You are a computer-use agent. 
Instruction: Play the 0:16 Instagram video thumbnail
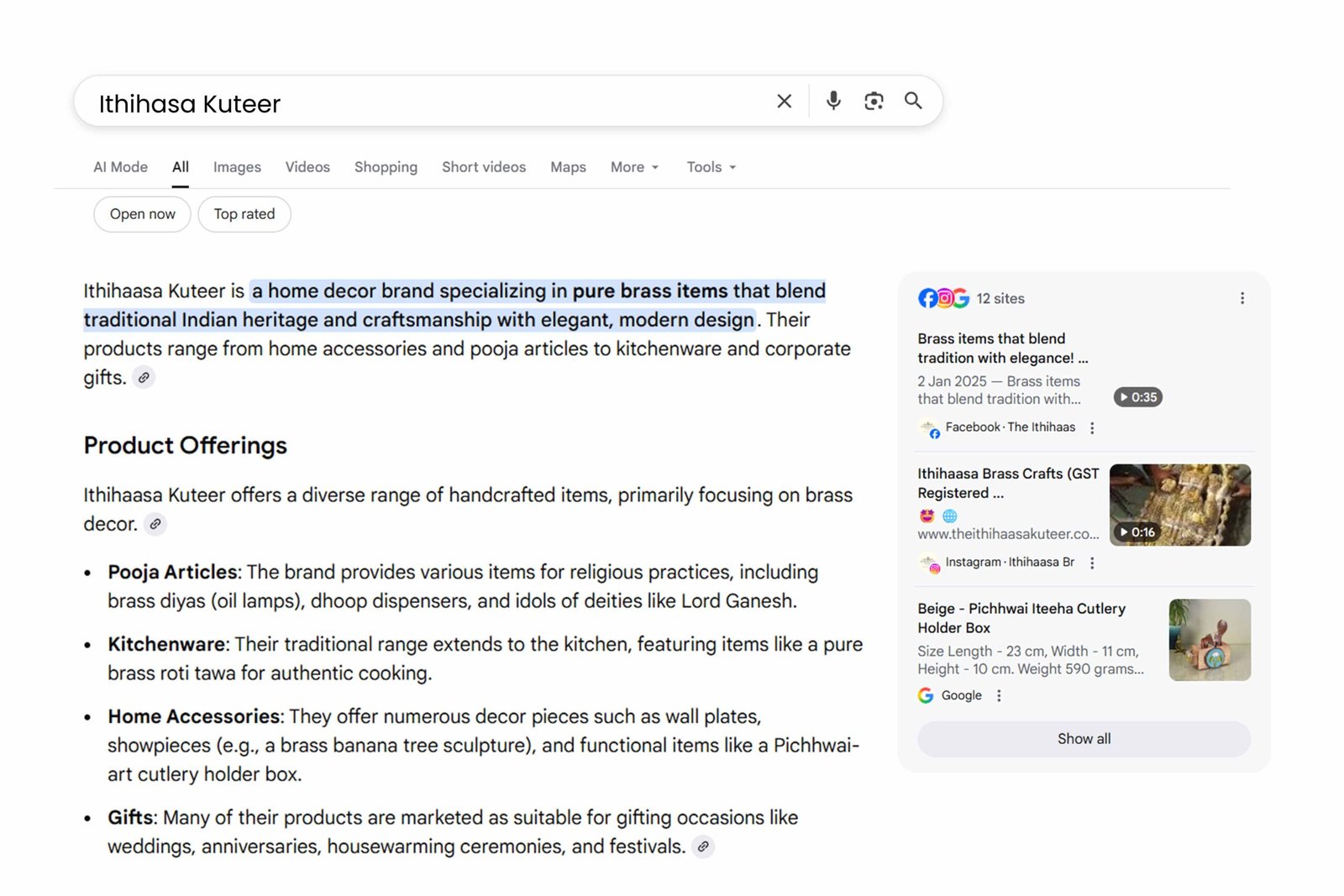click(x=1179, y=505)
